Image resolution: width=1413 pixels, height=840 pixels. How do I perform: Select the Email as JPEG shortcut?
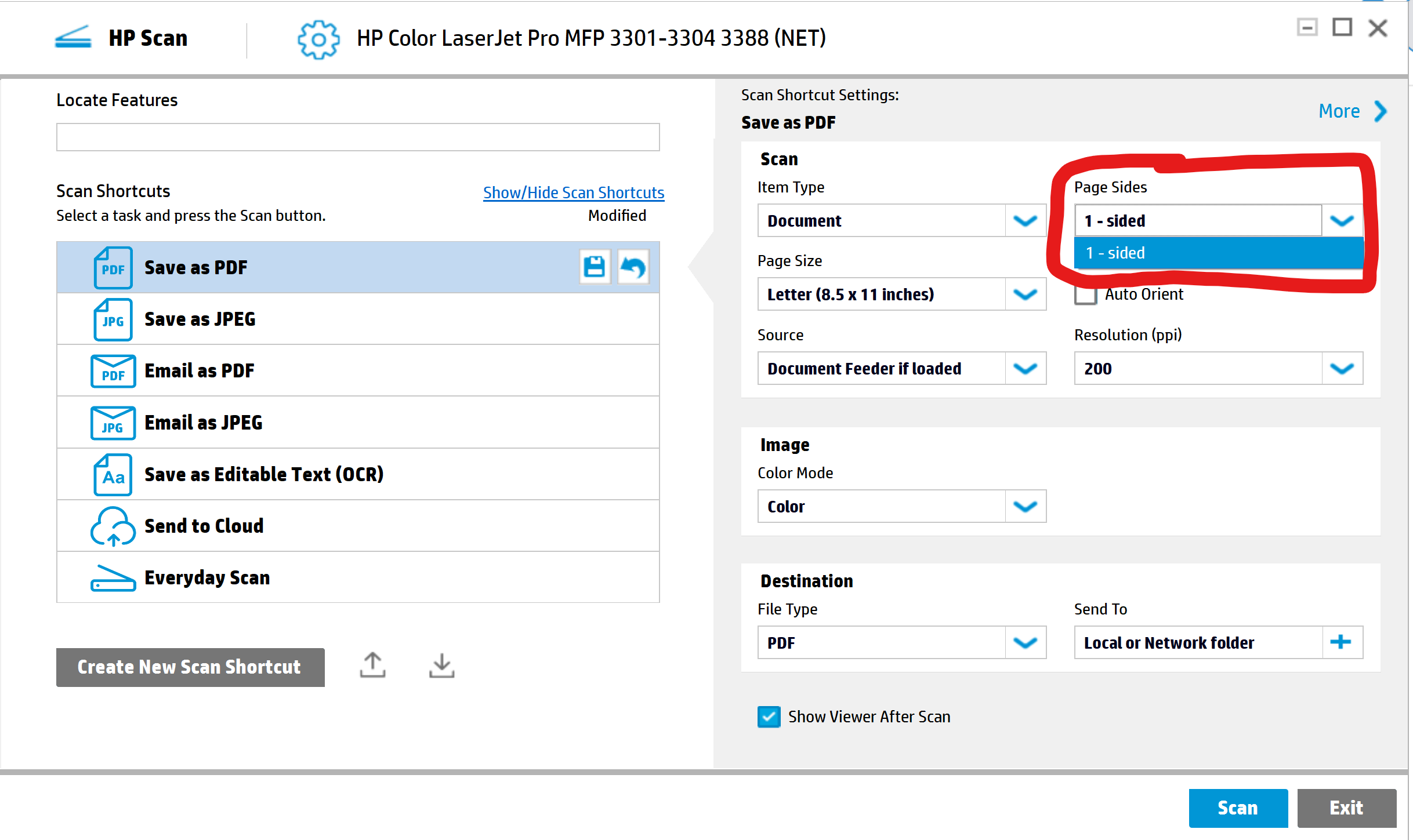click(x=358, y=423)
